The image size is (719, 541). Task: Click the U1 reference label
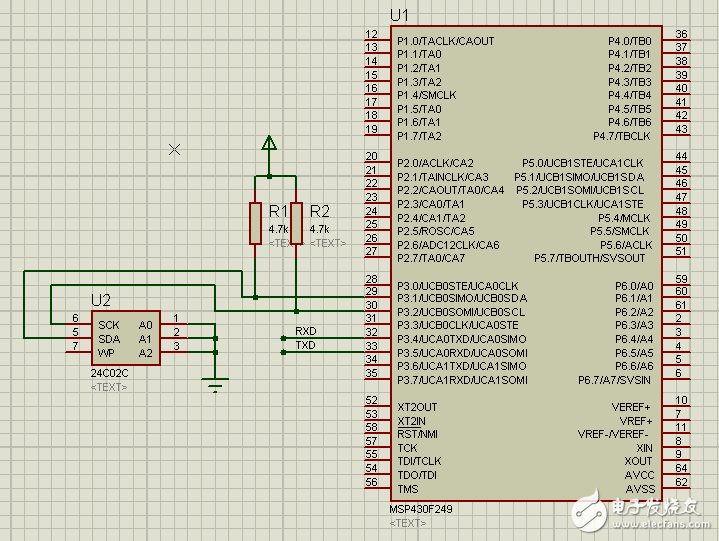399,16
